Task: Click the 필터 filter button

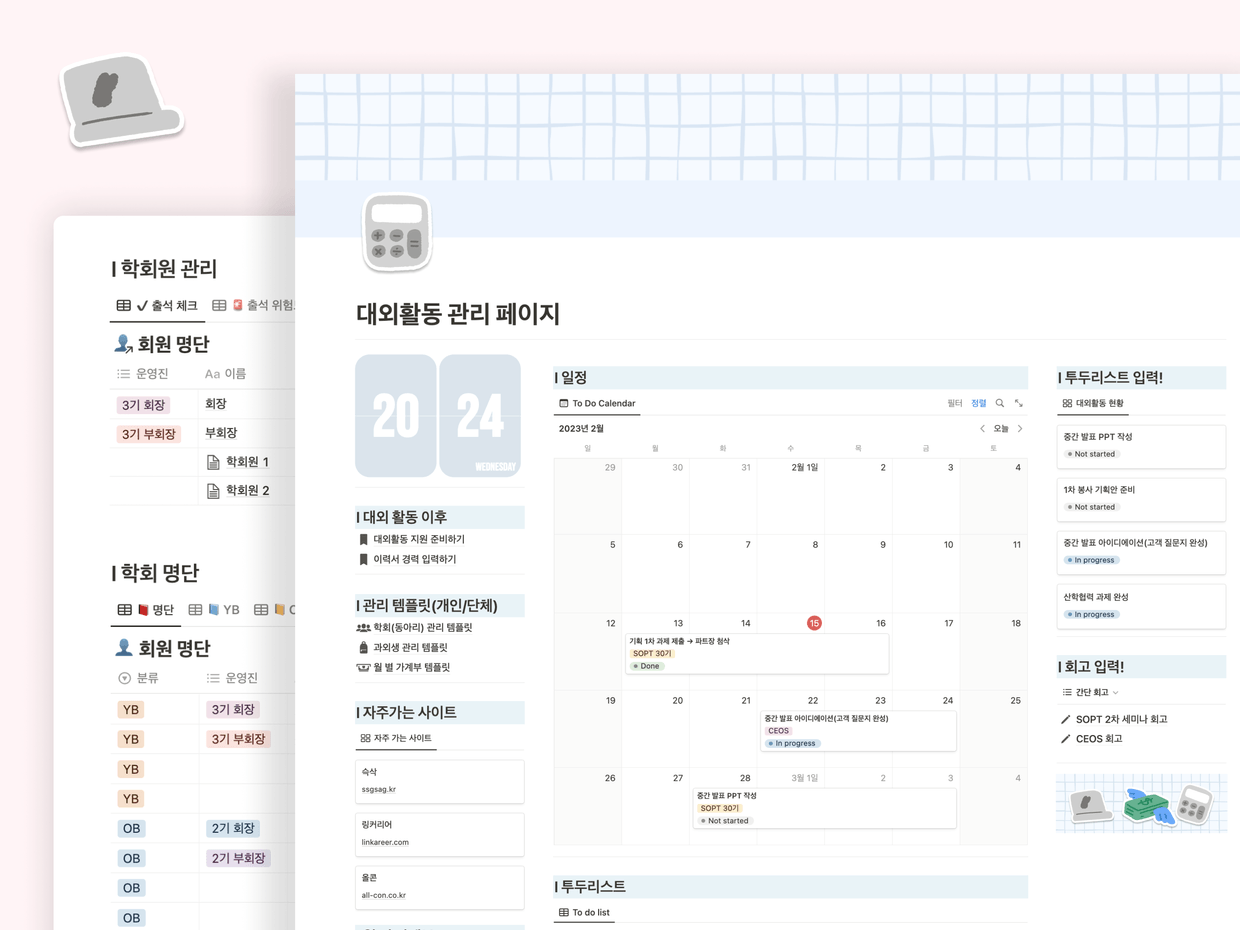Action: tap(954, 403)
